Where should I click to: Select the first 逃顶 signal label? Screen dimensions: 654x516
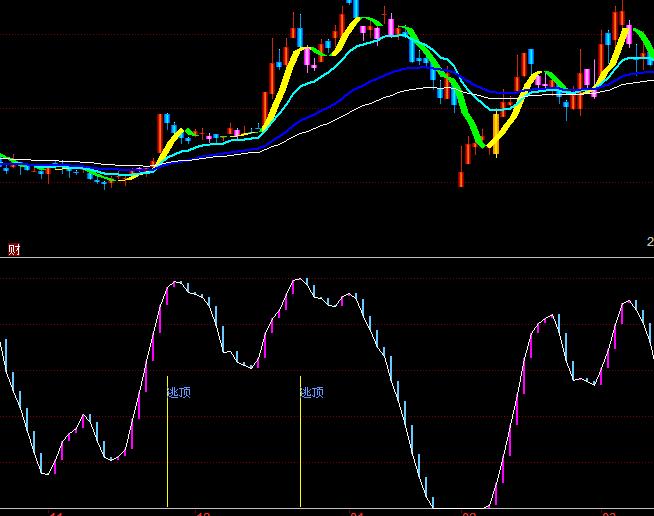[x=179, y=393]
